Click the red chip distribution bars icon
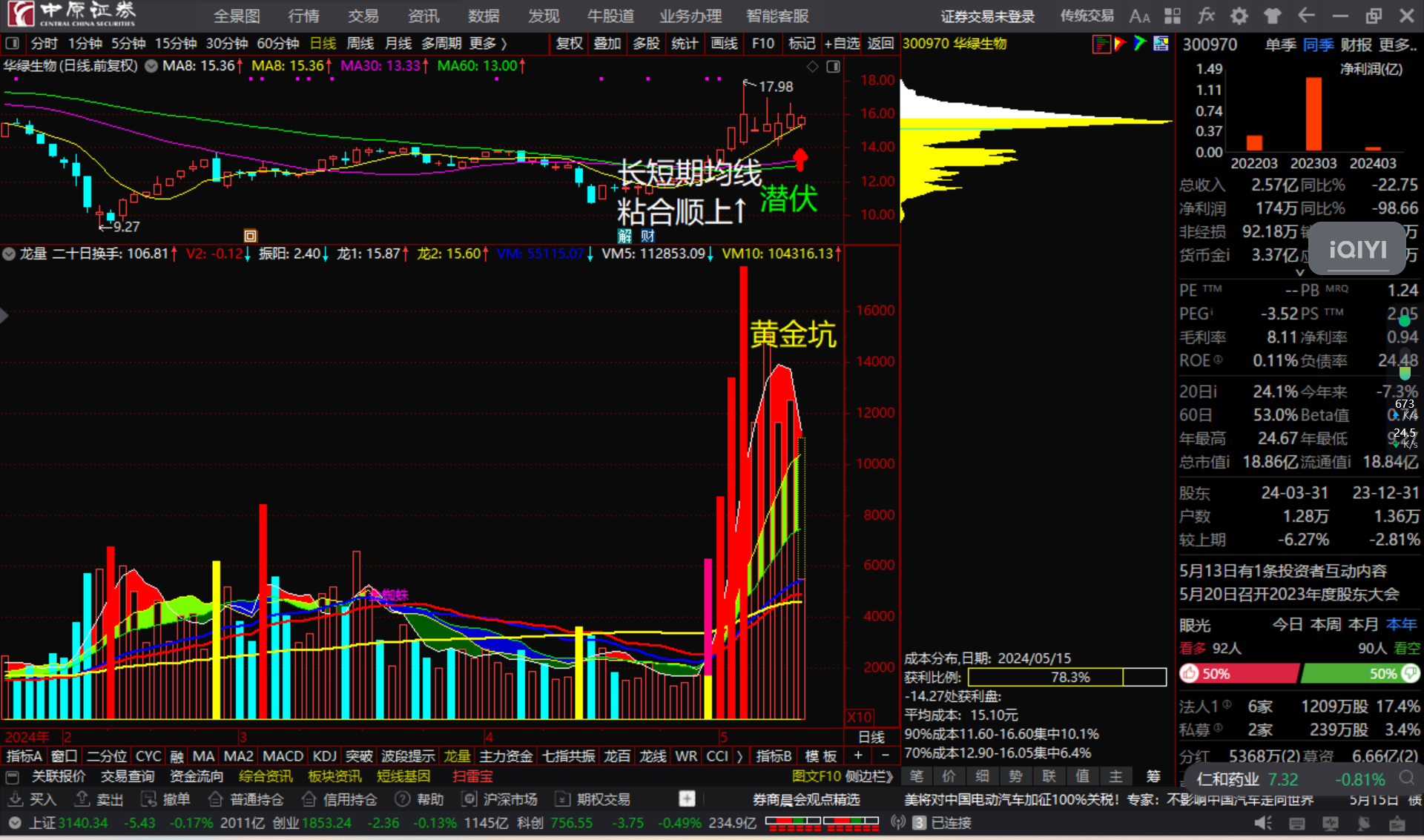This screenshot has width=1424, height=840. coord(1101,44)
